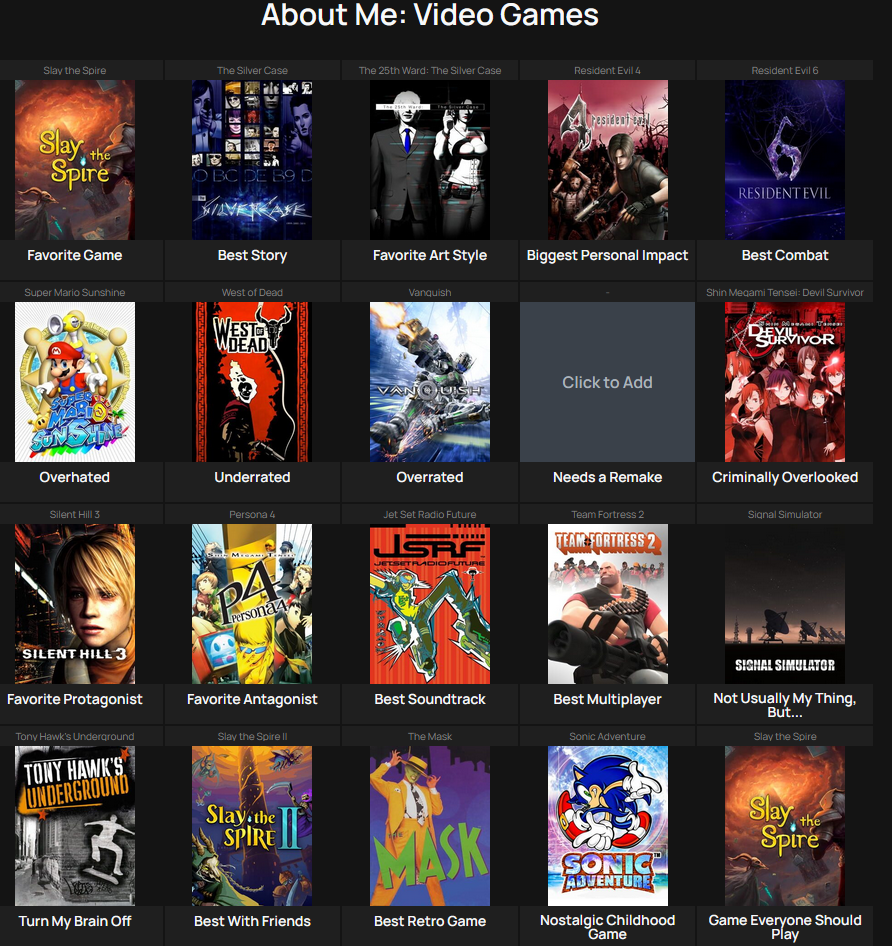
Task: Click the Slay the Spire II cover
Action: click(252, 826)
